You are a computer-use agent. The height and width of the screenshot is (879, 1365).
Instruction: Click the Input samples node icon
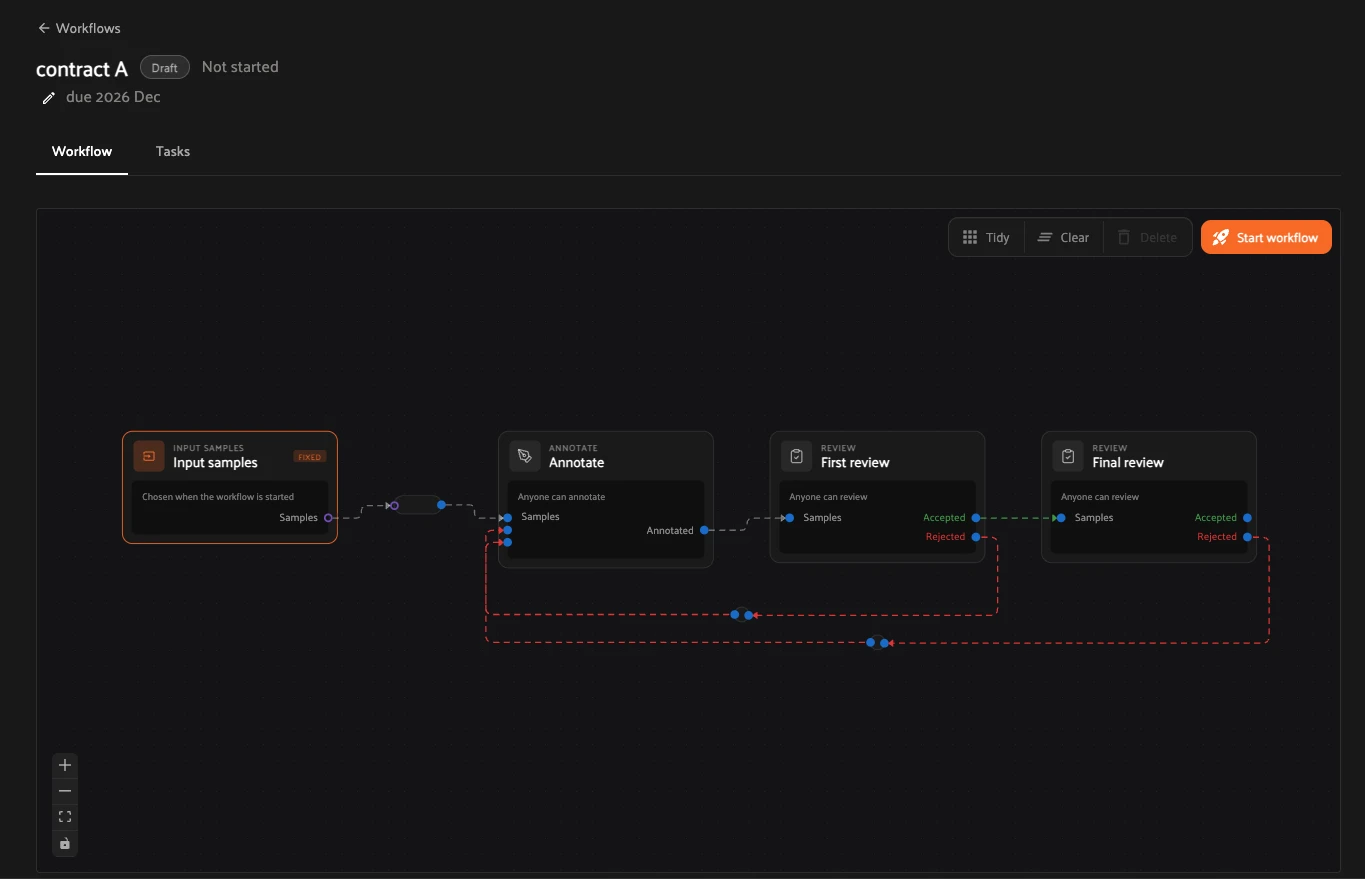click(x=149, y=456)
